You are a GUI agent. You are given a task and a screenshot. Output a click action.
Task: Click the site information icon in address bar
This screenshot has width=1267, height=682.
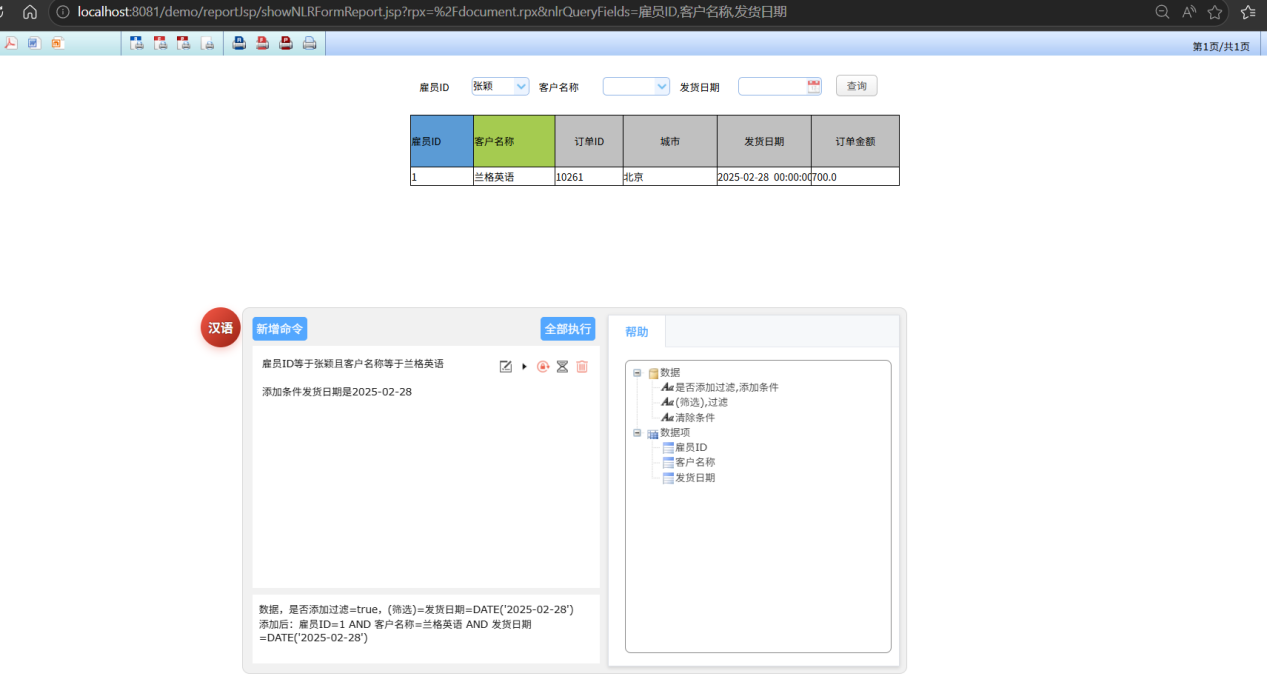(x=63, y=12)
